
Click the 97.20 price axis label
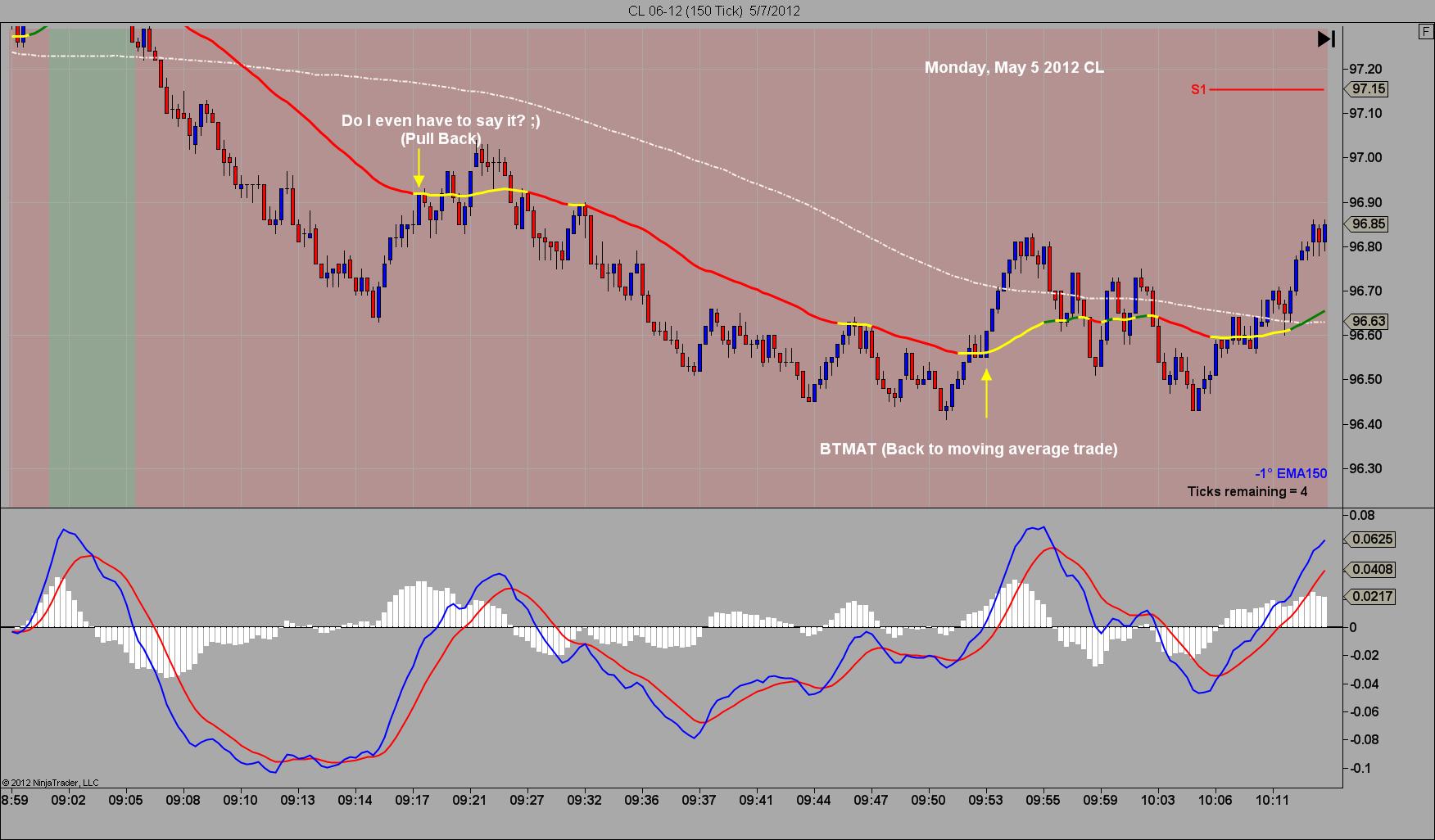coord(1365,69)
